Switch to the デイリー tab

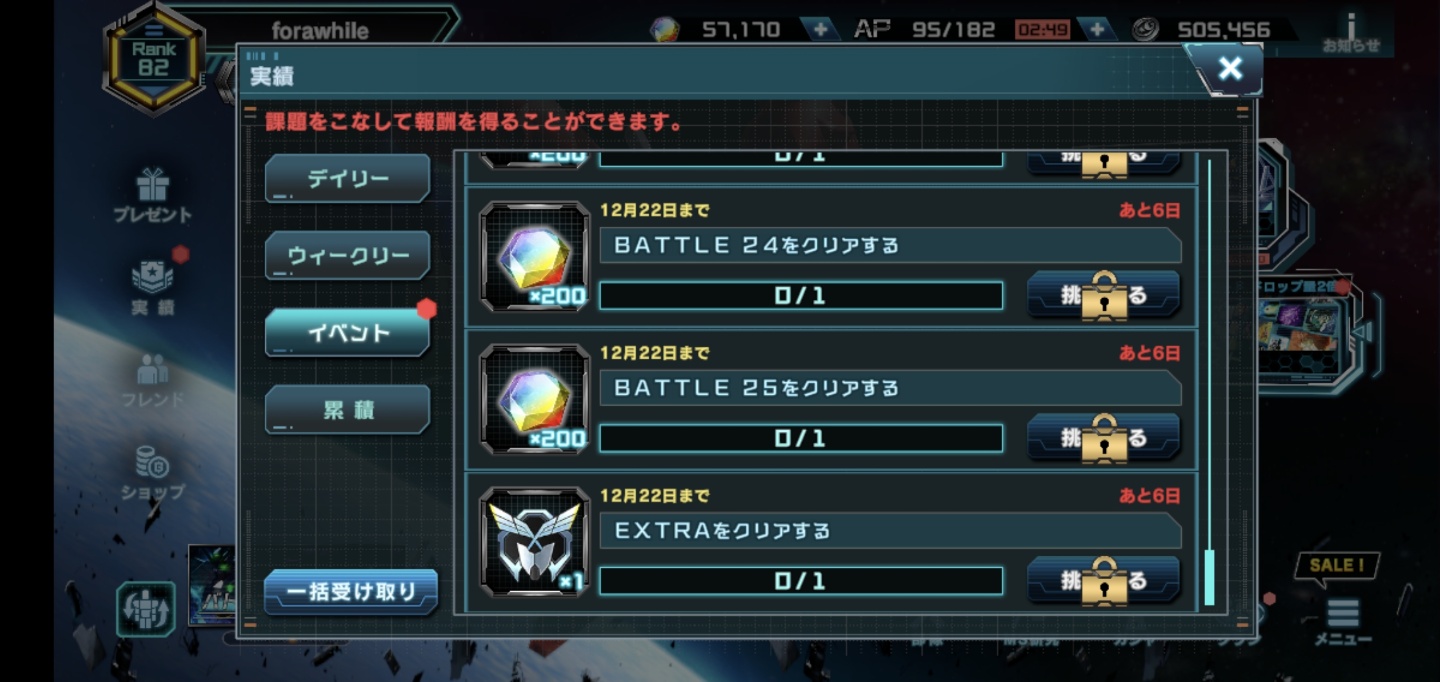pos(347,179)
